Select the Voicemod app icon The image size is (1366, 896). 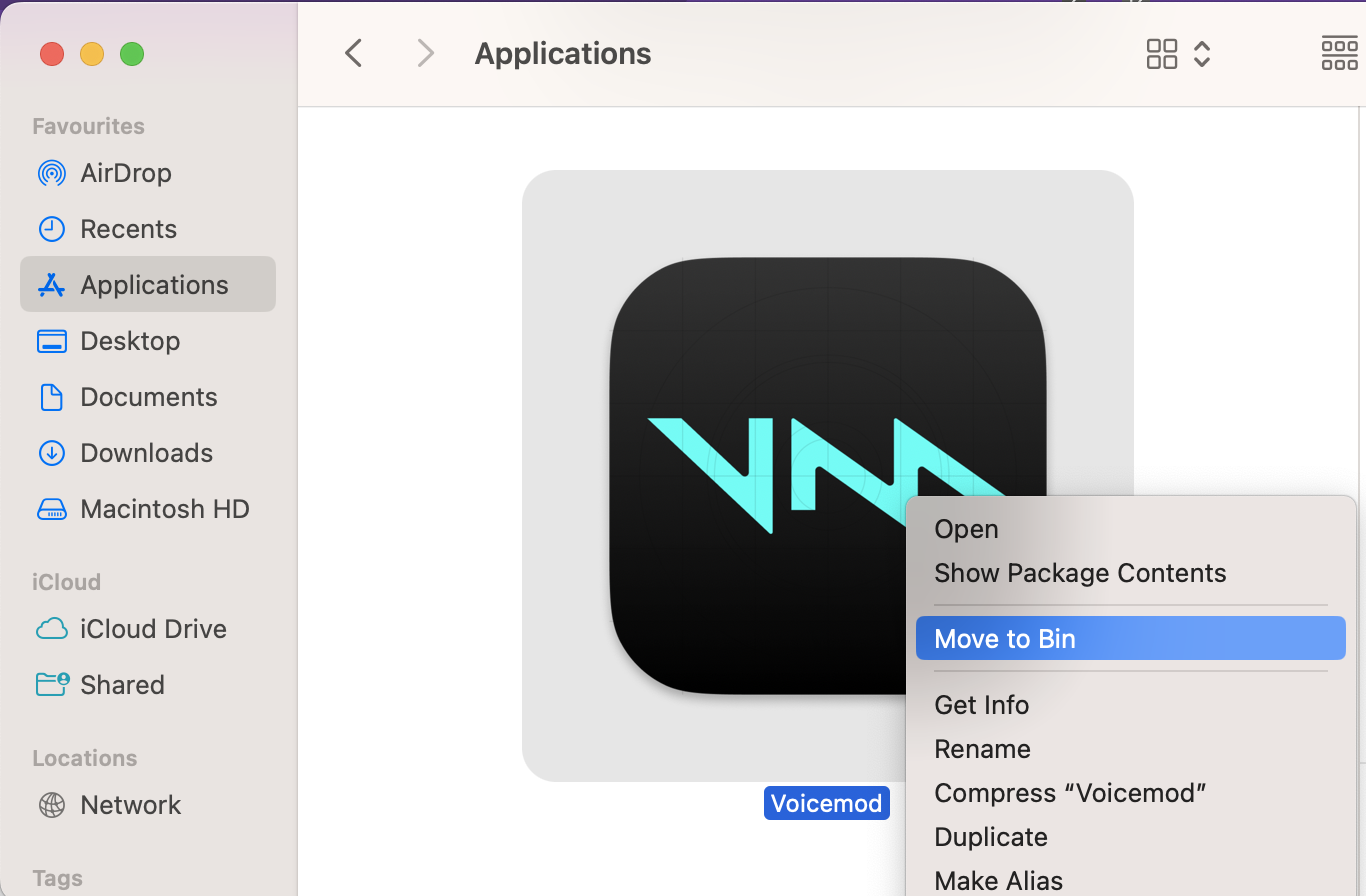[x=828, y=476]
